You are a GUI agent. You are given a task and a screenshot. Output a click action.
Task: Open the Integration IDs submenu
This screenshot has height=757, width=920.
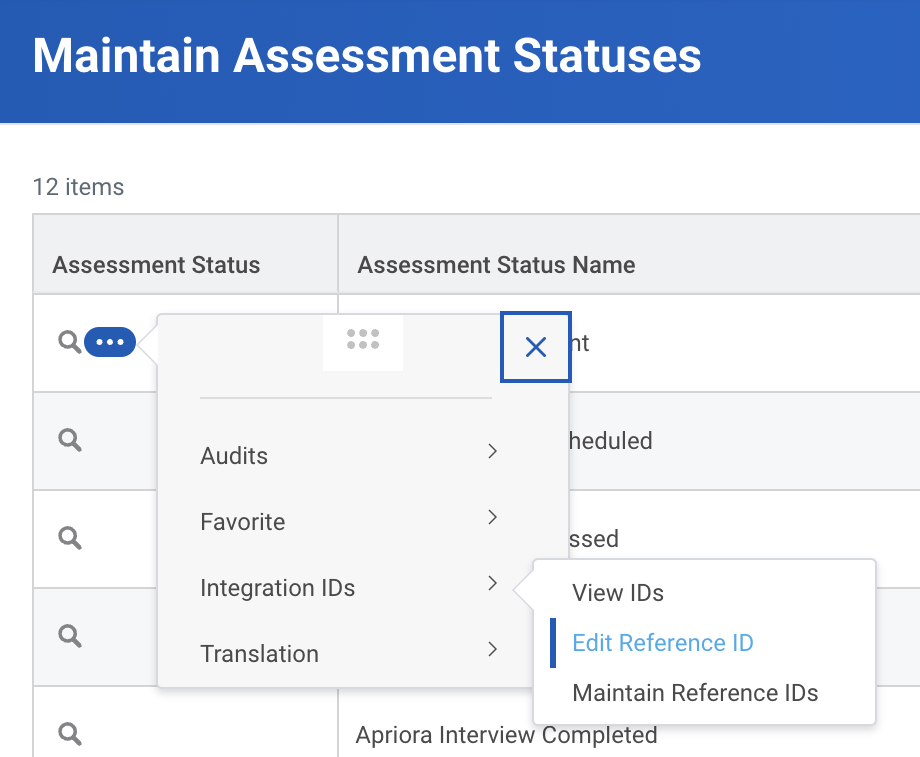[349, 587]
